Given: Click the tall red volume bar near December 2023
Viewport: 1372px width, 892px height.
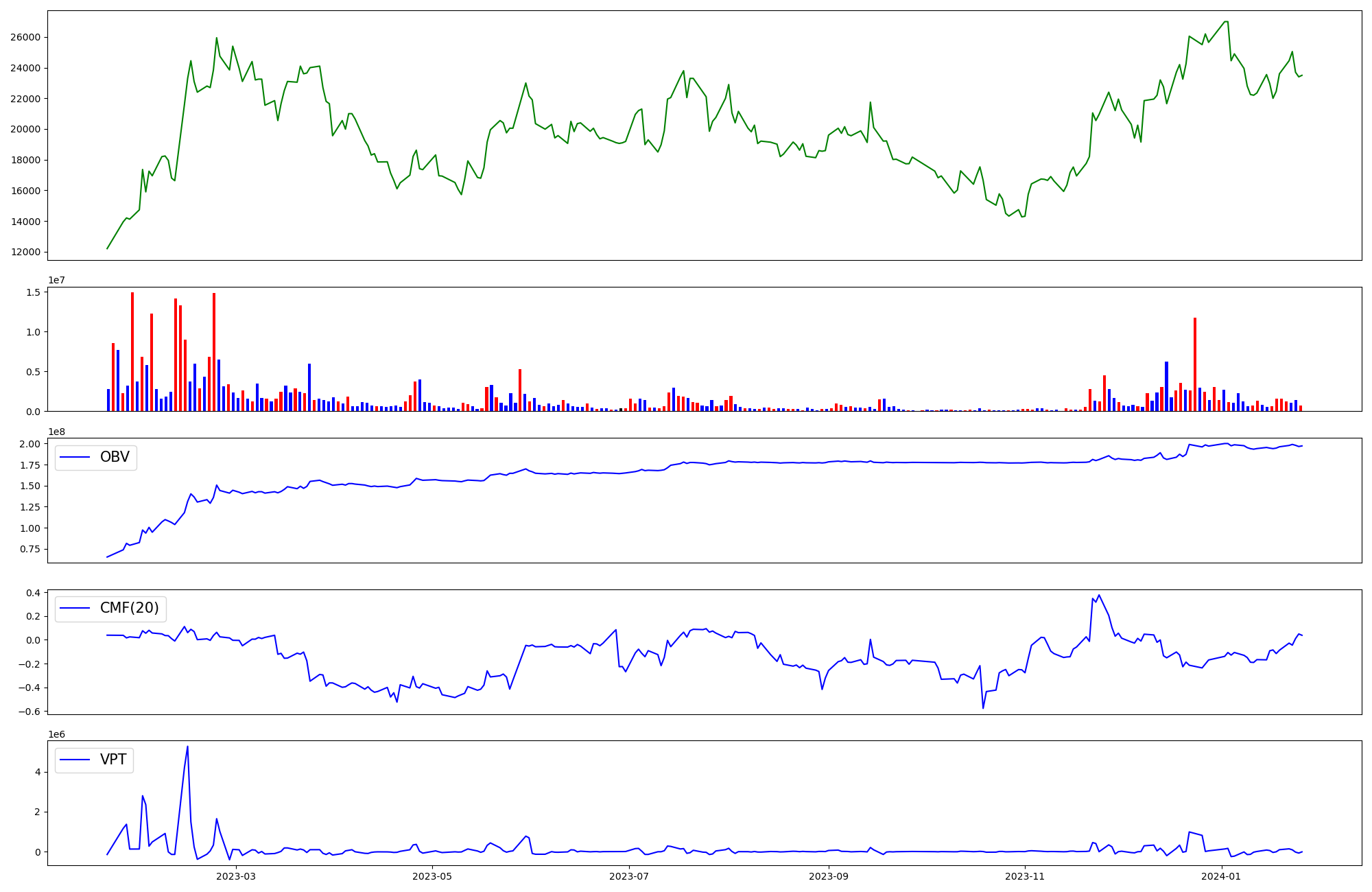Looking at the screenshot, I should point(1194,364).
